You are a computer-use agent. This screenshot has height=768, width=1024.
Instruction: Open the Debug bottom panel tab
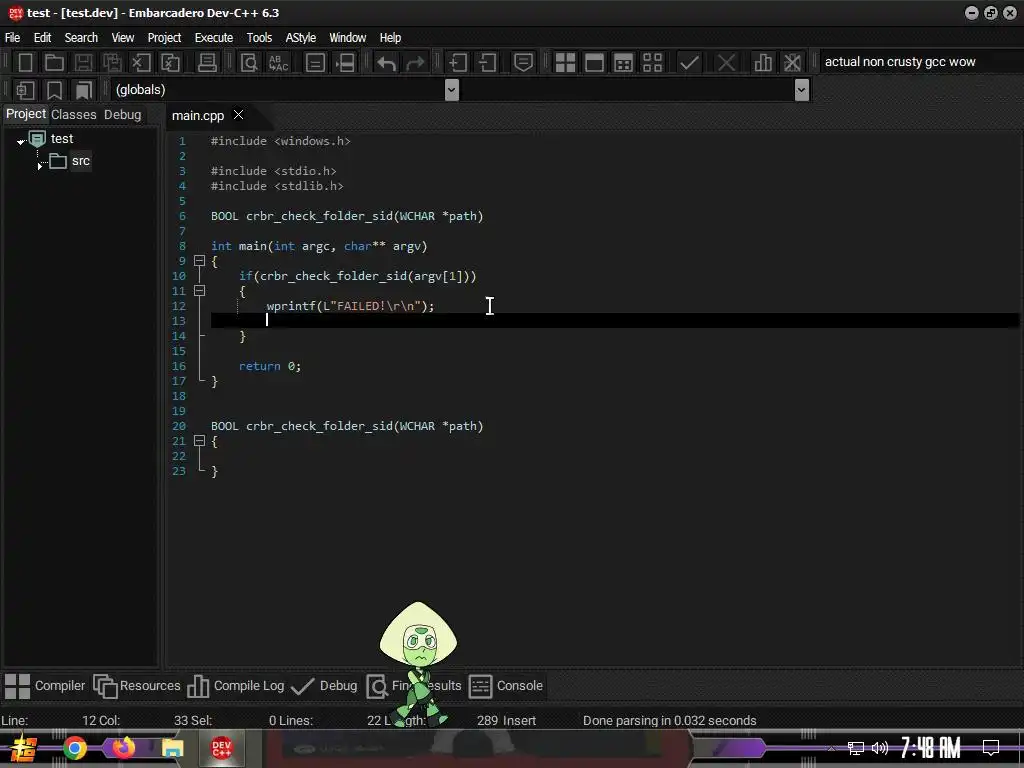(324, 686)
